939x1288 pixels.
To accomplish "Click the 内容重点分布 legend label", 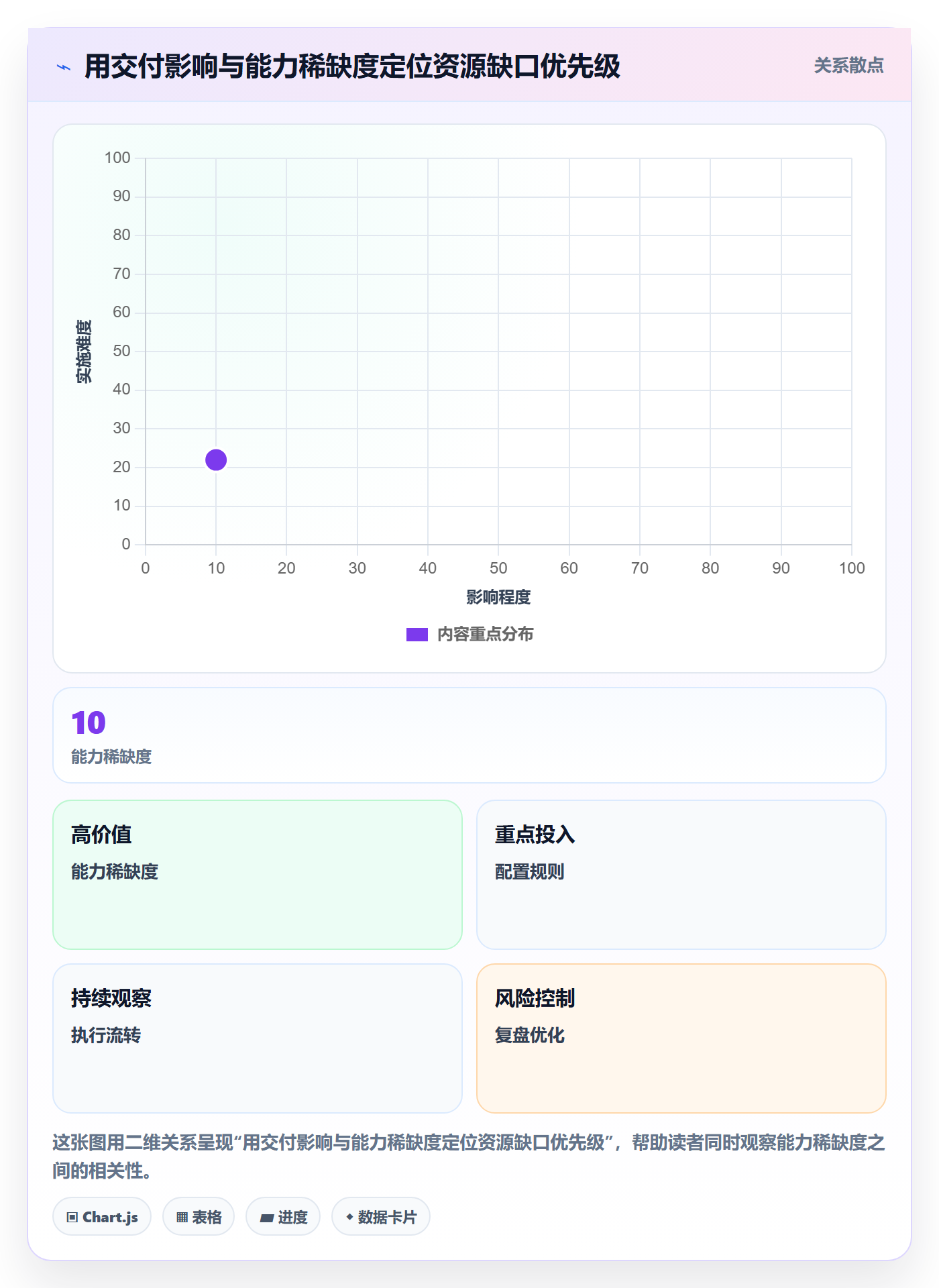I will 485,635.
